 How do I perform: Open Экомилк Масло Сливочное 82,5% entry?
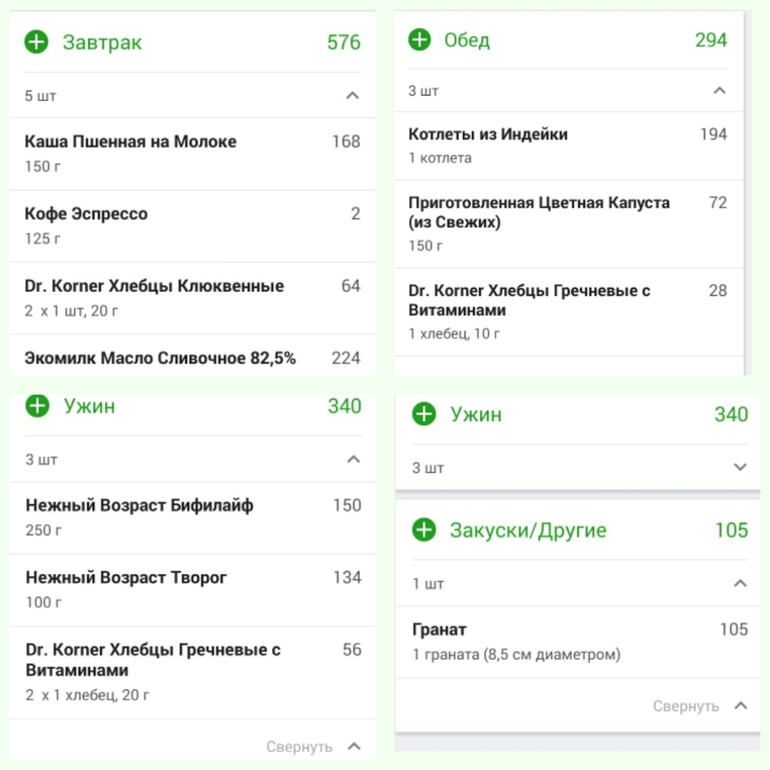(192, 356)
